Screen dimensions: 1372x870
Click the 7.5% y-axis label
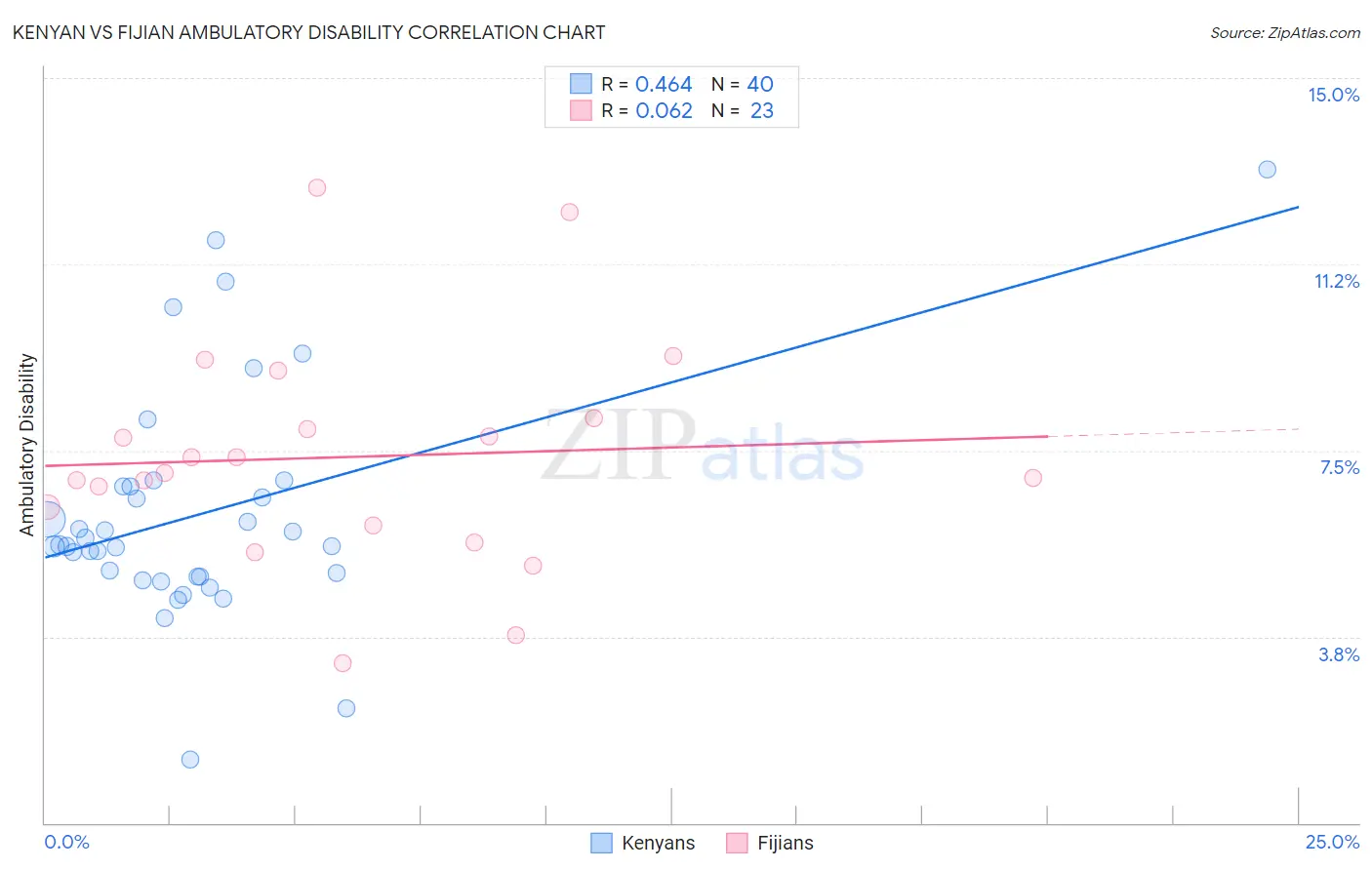tap(1339, 467)
